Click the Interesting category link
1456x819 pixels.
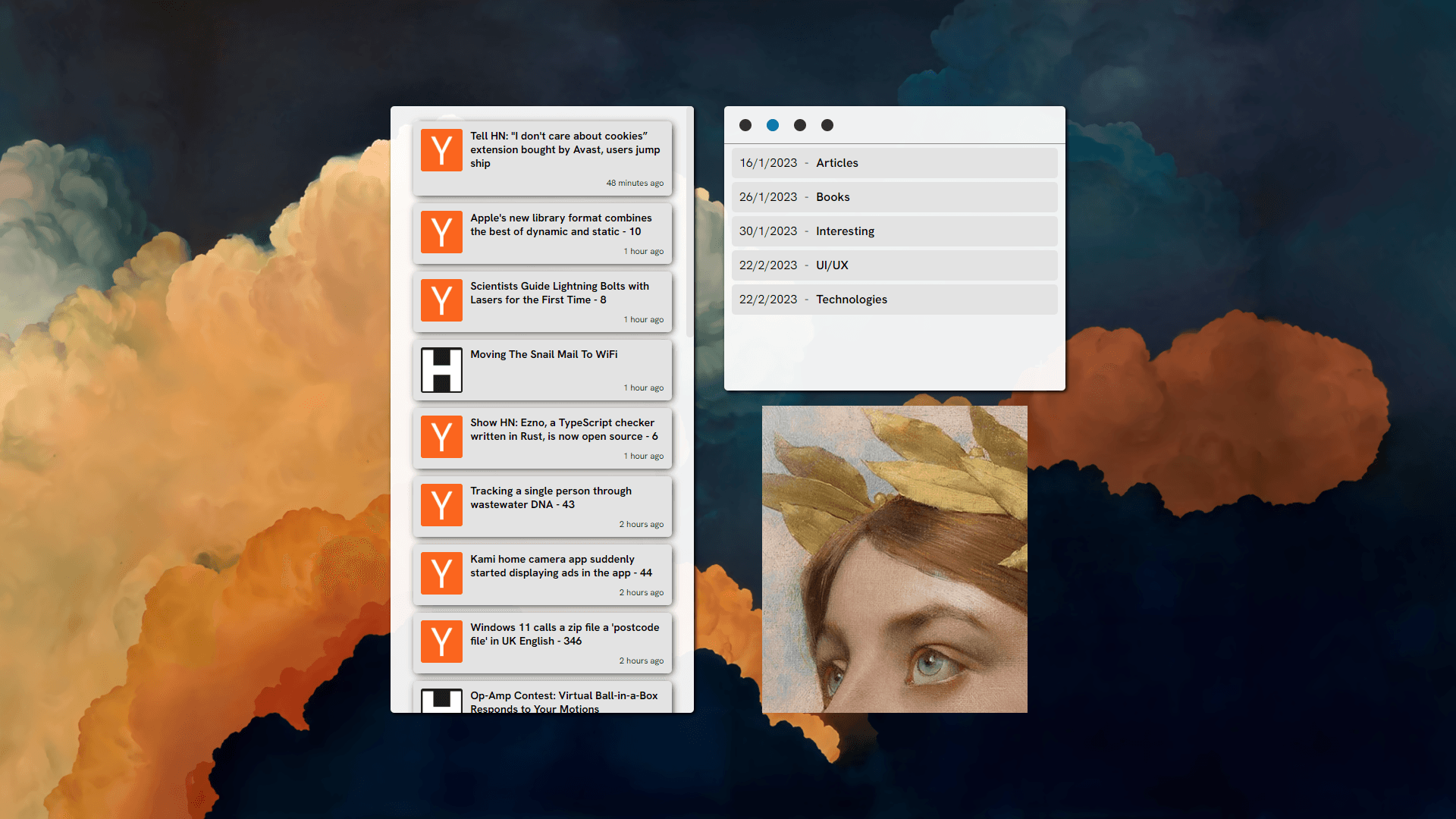(844, 231)
